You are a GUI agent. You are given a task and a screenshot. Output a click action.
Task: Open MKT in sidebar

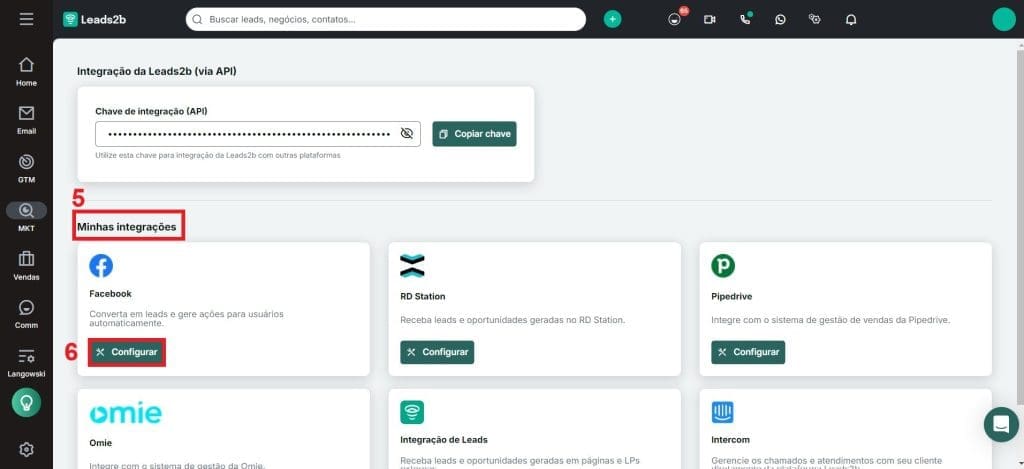pyautogui.click(x=26, y=218)
